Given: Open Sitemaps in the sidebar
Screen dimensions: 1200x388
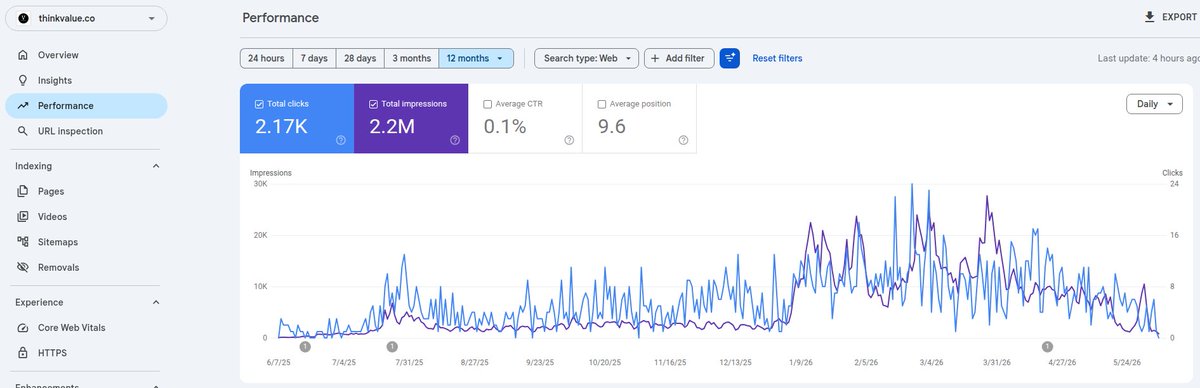Looking at the screenshot, I should tap(86, 242).
